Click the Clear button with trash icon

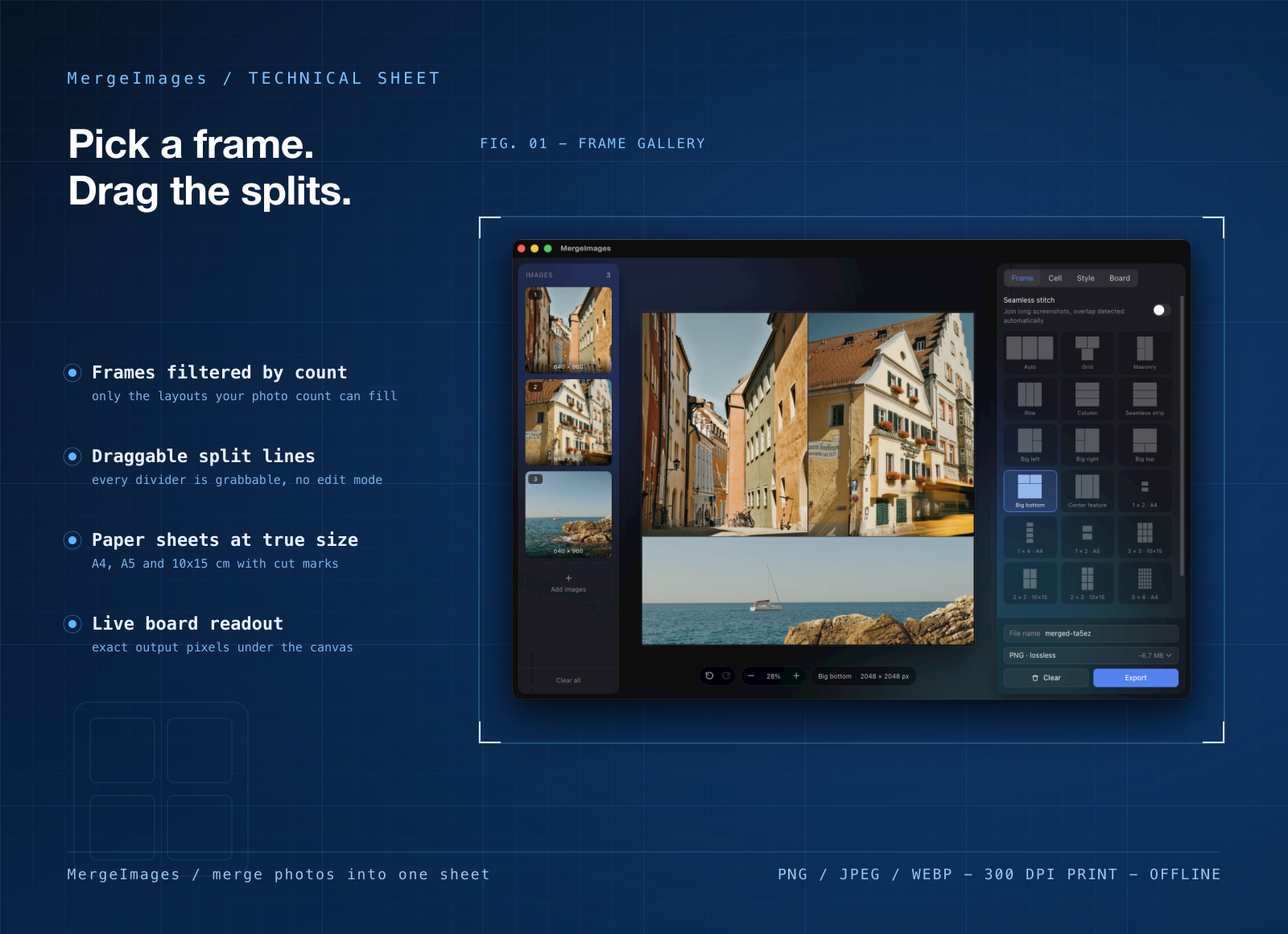(1046, 678)
